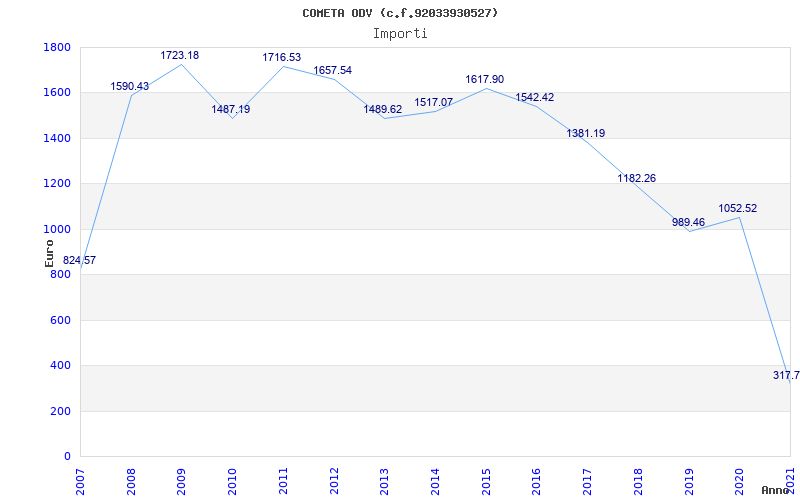Click the Euro y-axis title
The height and width of the screenshot is (500, 800).
(x=49, y=251)
